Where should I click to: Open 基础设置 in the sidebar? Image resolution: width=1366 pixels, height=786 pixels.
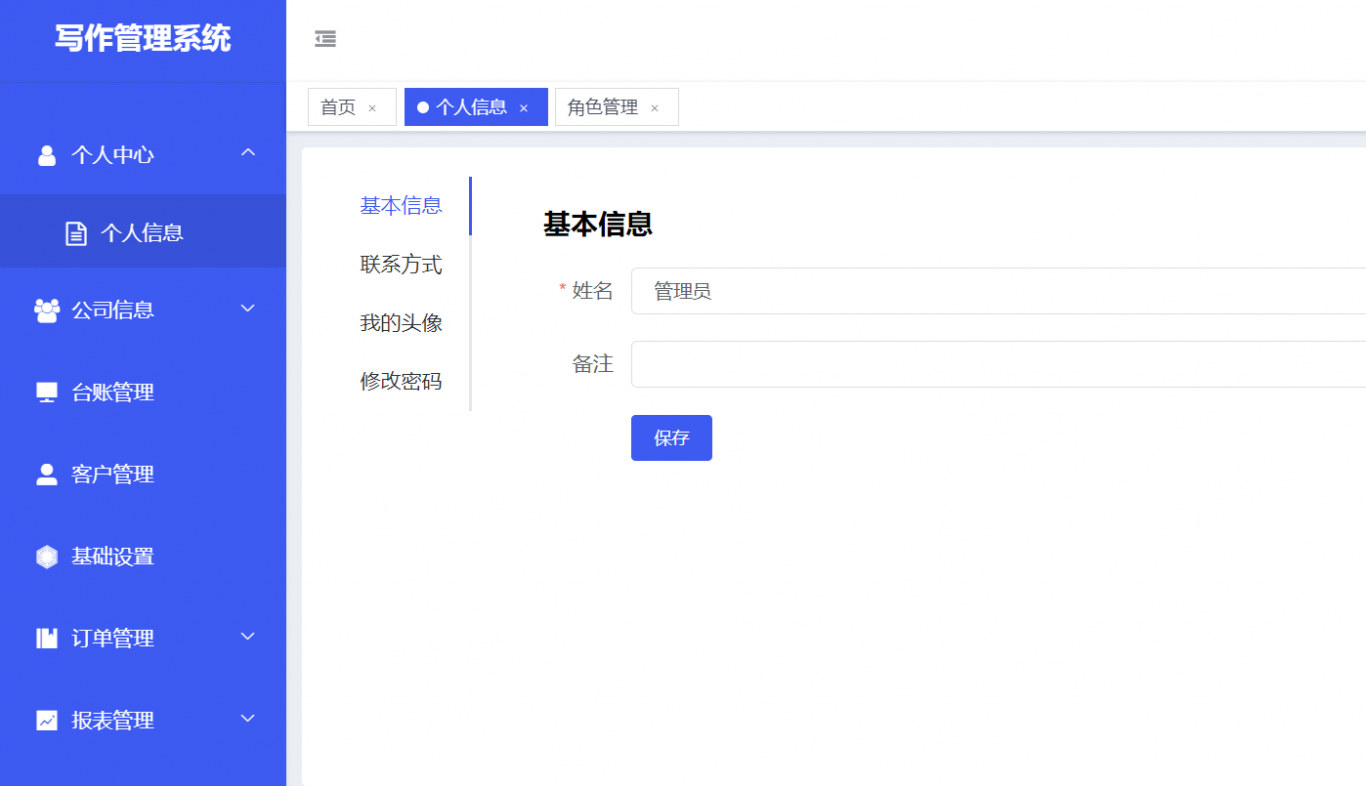[143, 556]
